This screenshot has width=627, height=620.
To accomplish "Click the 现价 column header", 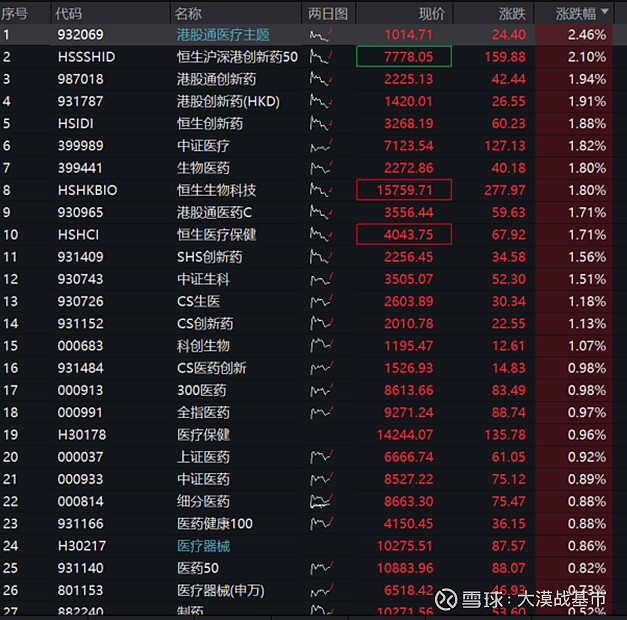I will 431,14.
